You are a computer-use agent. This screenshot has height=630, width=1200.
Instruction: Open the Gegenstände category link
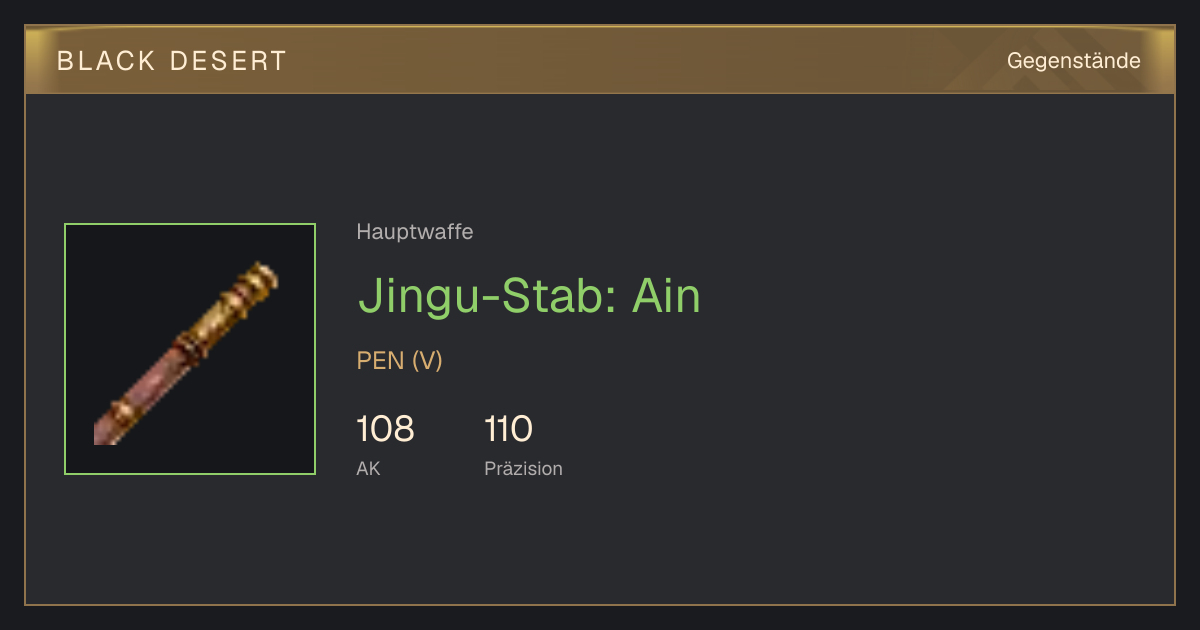[x=1073, y=61]
